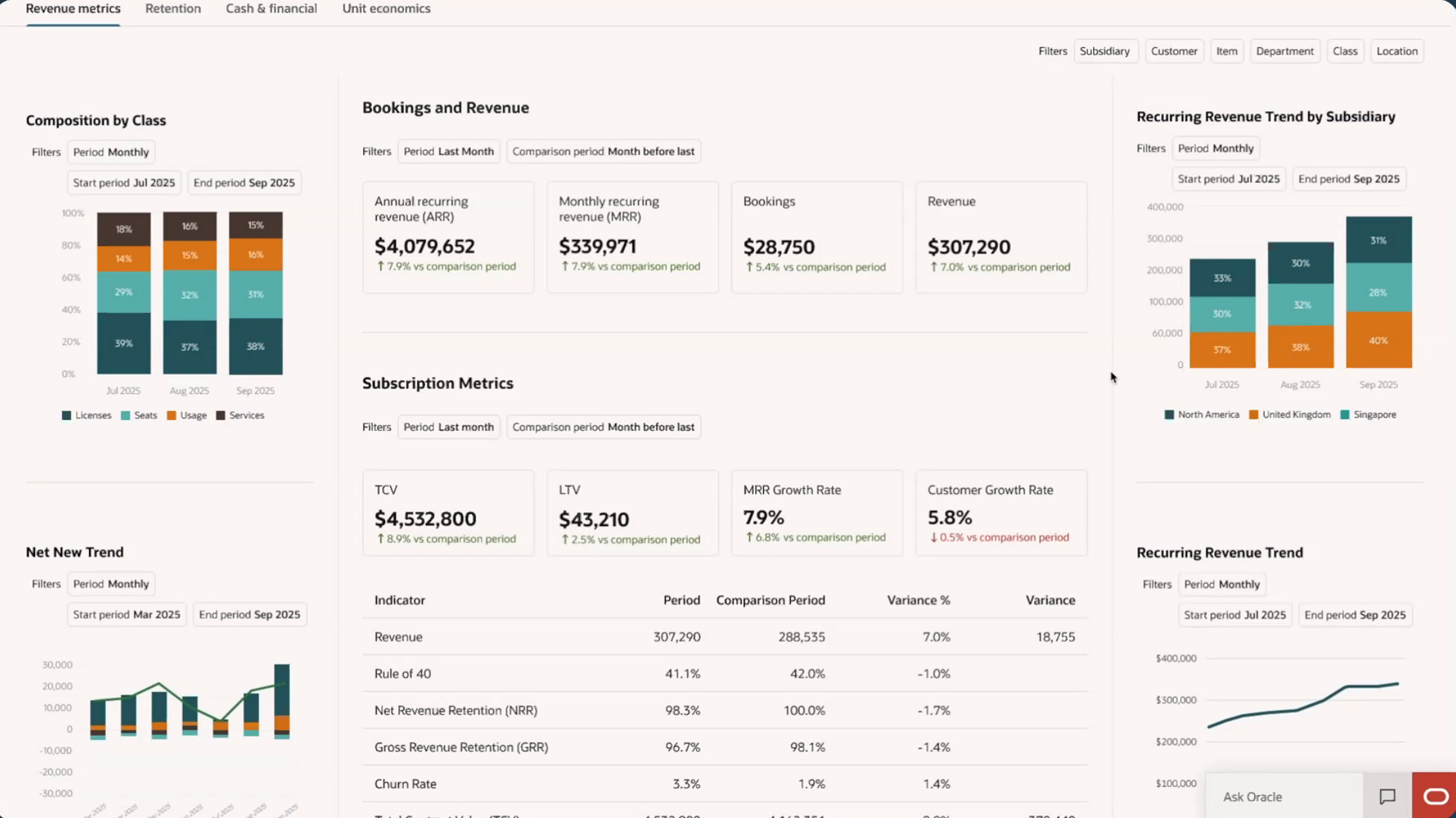The width and height of the screenshot is (1456, 818).
Task: Toggle United Kingdom legend swatch
Action: pyautogui.click(x=1253, y=414)
